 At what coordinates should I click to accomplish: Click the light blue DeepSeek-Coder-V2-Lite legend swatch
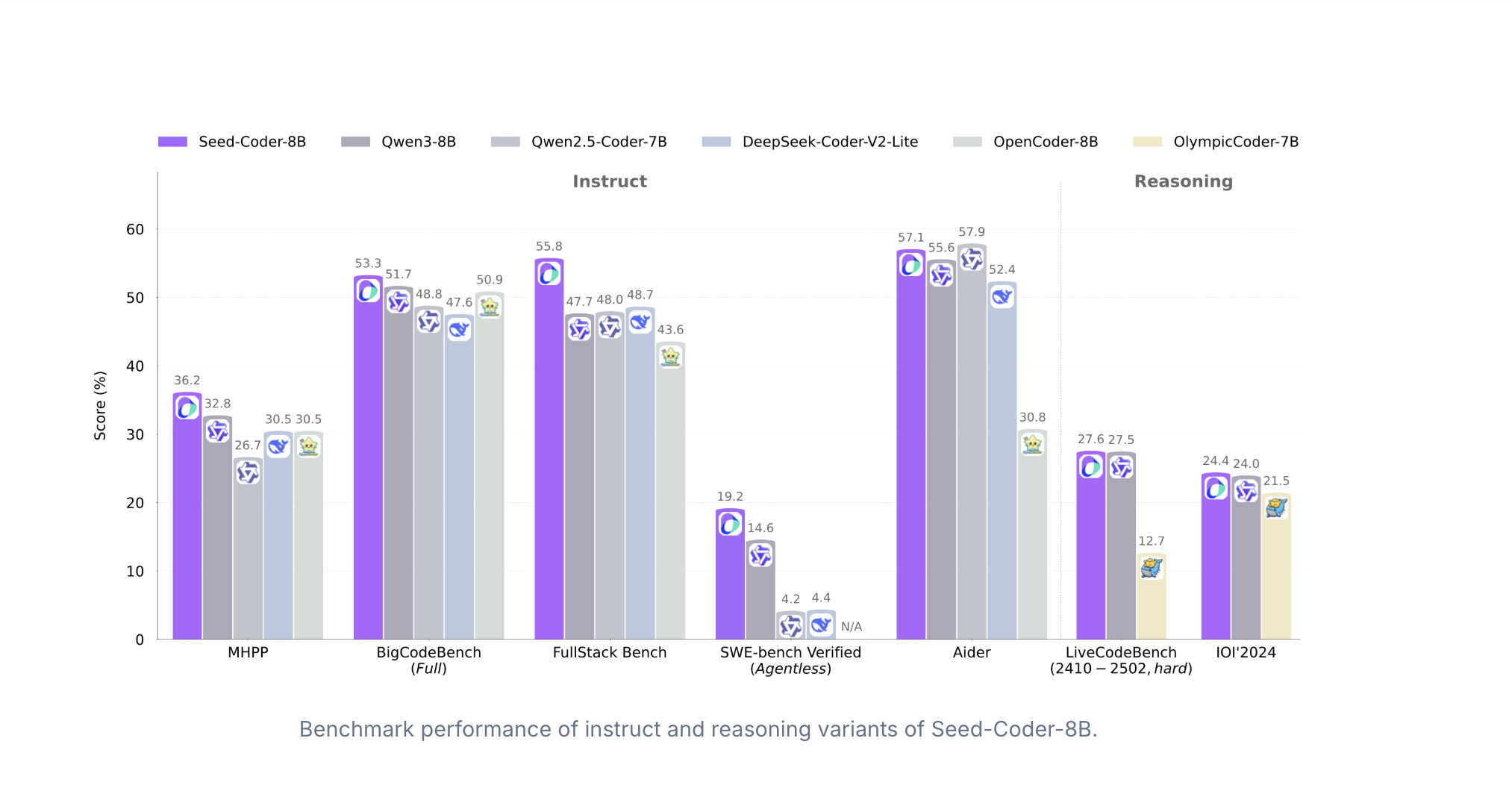(716, 142)
